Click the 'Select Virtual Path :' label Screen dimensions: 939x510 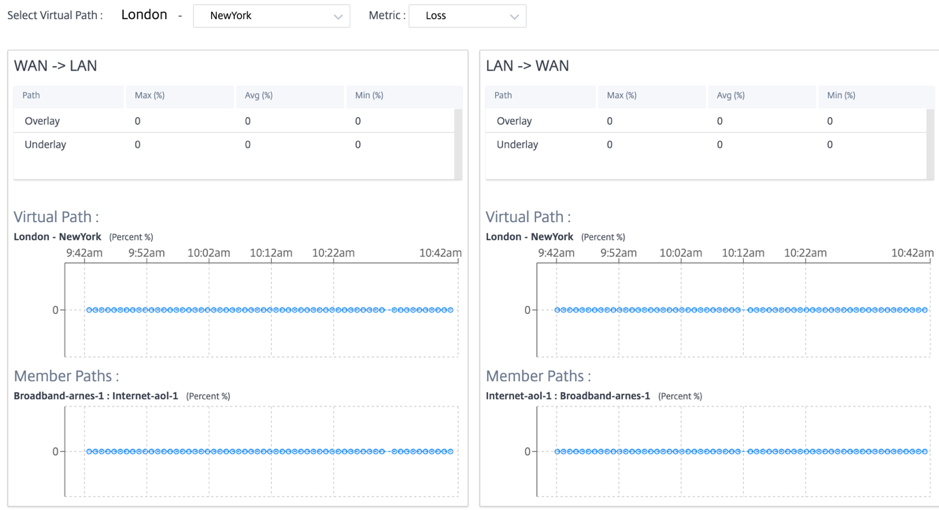pos(54,16)
